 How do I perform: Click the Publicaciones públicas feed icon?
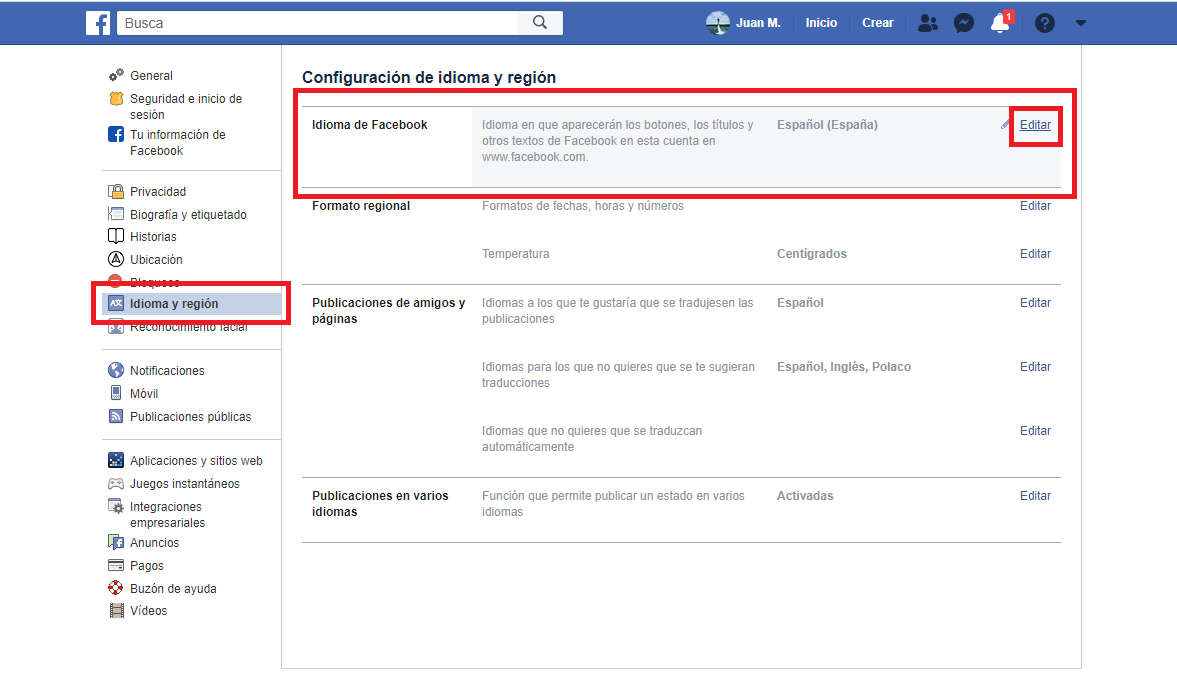[116, 416]
